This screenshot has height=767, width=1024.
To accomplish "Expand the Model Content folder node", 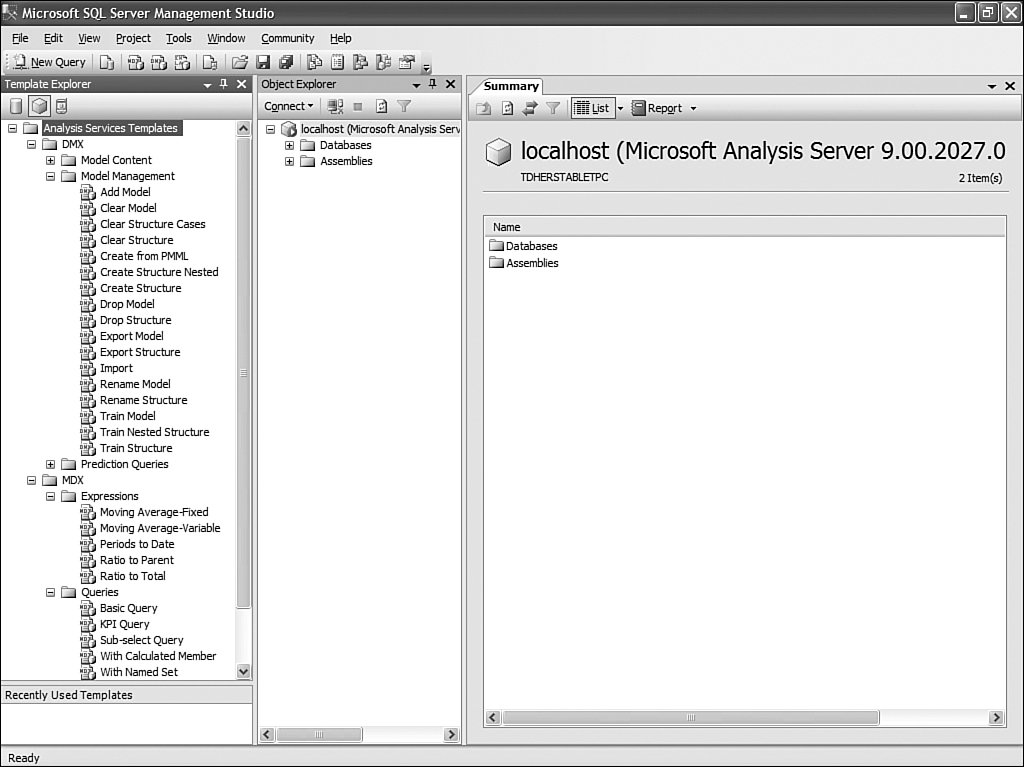I will [50, 160].
